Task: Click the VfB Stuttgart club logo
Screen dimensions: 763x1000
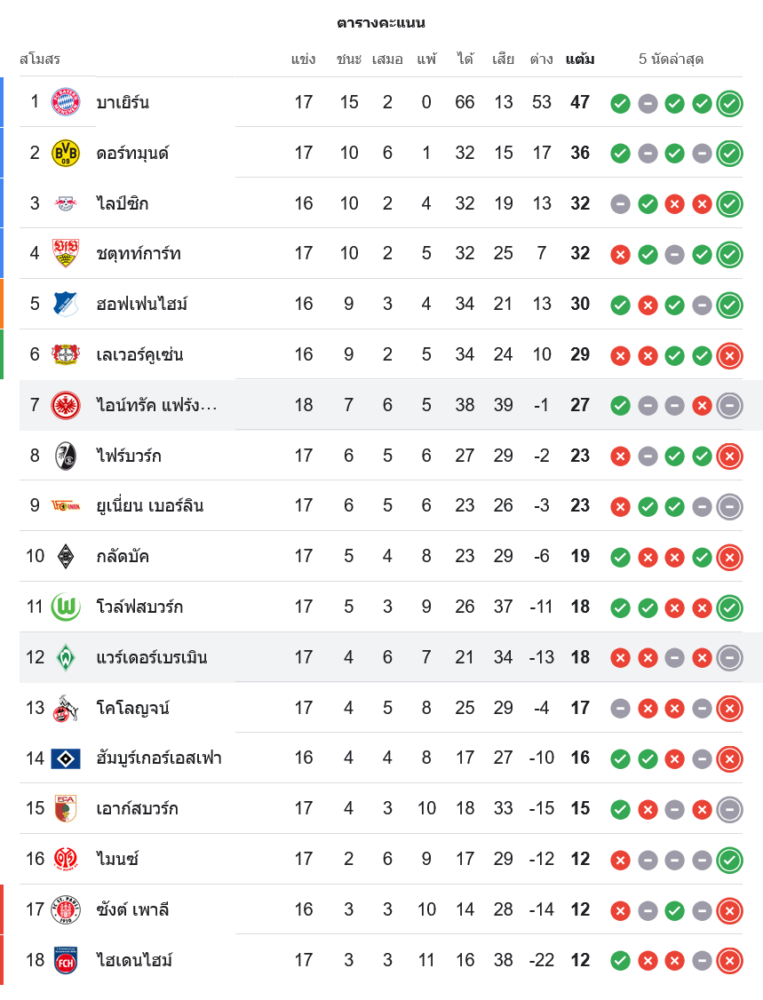Action: (65, 253)
